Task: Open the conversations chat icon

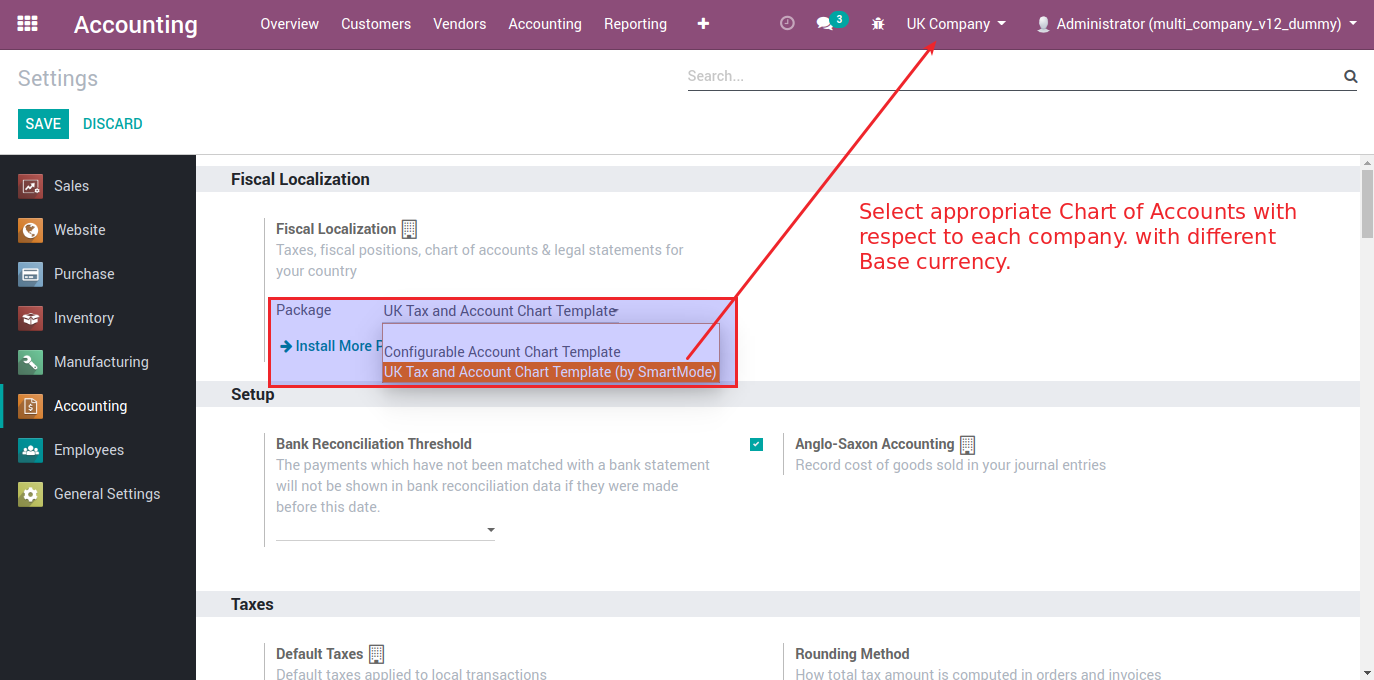Action: tap(824, 24)
